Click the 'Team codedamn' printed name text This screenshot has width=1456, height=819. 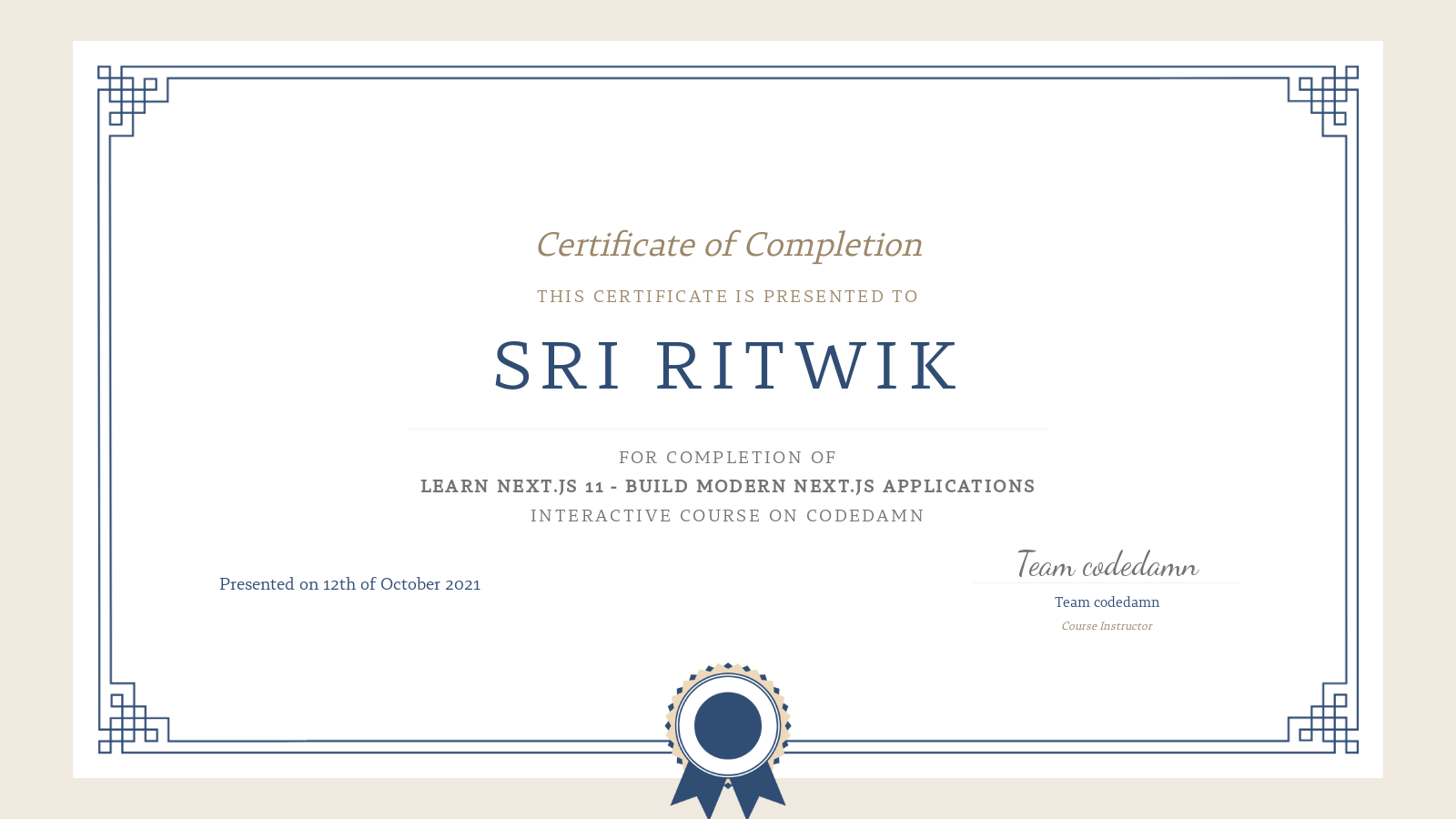point(1107,602)
